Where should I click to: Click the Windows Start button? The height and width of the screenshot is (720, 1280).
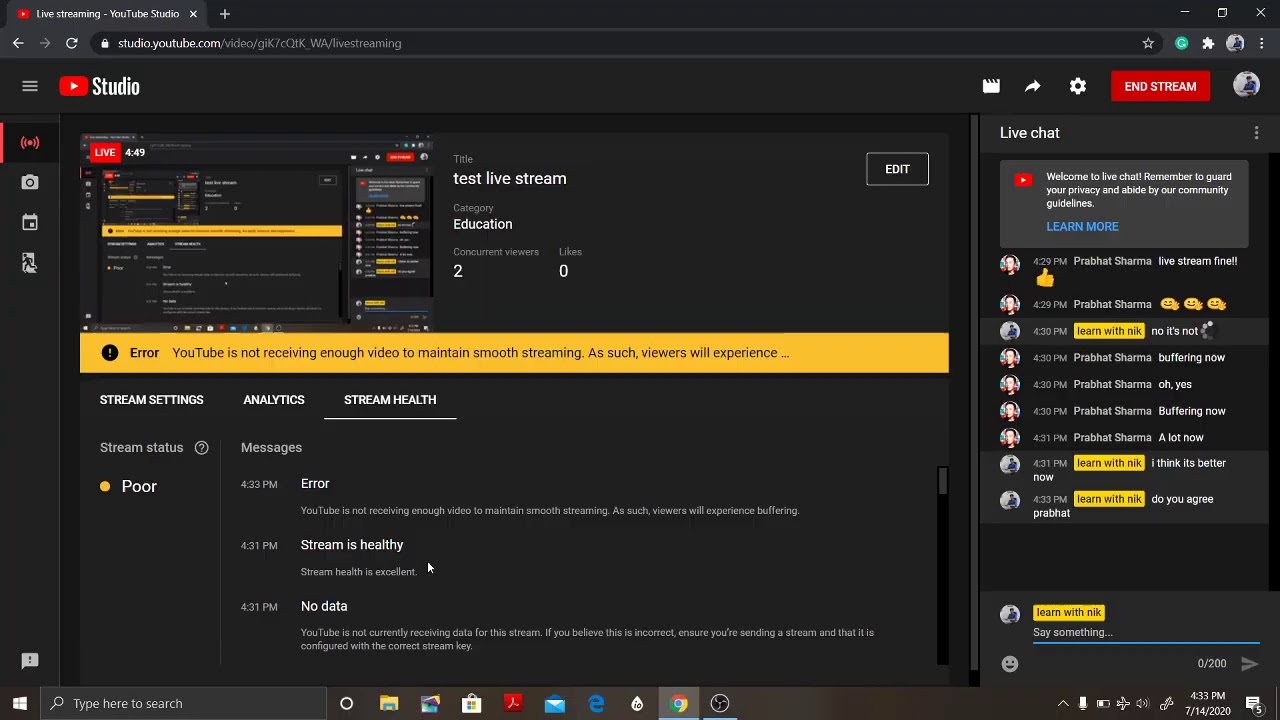click(20, 703)
